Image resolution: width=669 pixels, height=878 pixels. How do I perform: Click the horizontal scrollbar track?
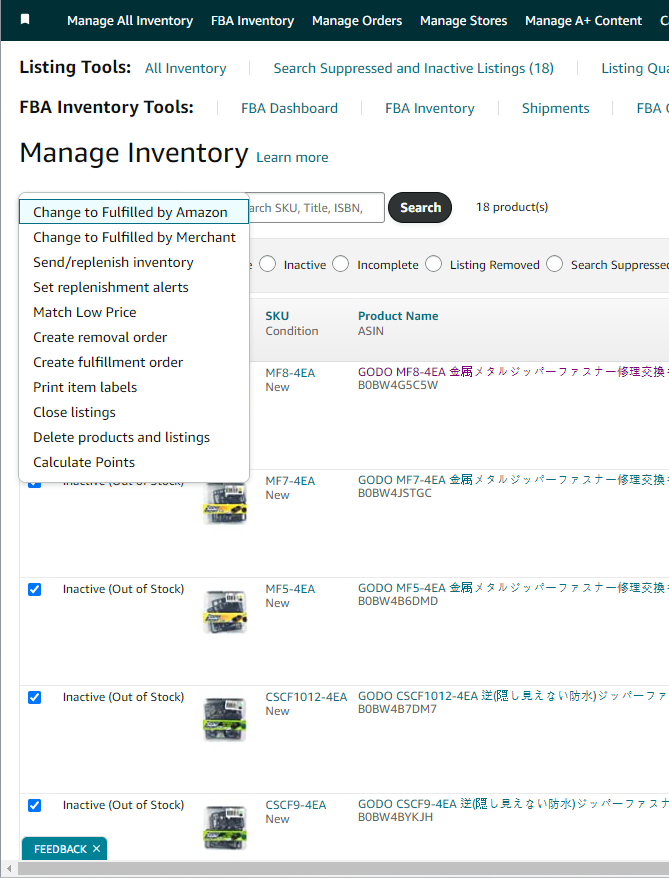343,868
